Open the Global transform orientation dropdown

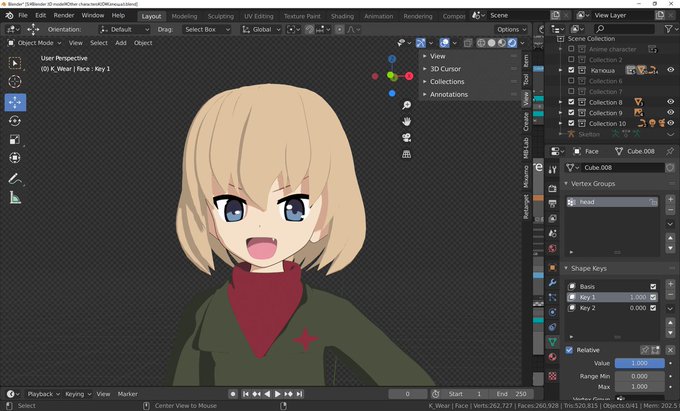(x=262, y=29)
